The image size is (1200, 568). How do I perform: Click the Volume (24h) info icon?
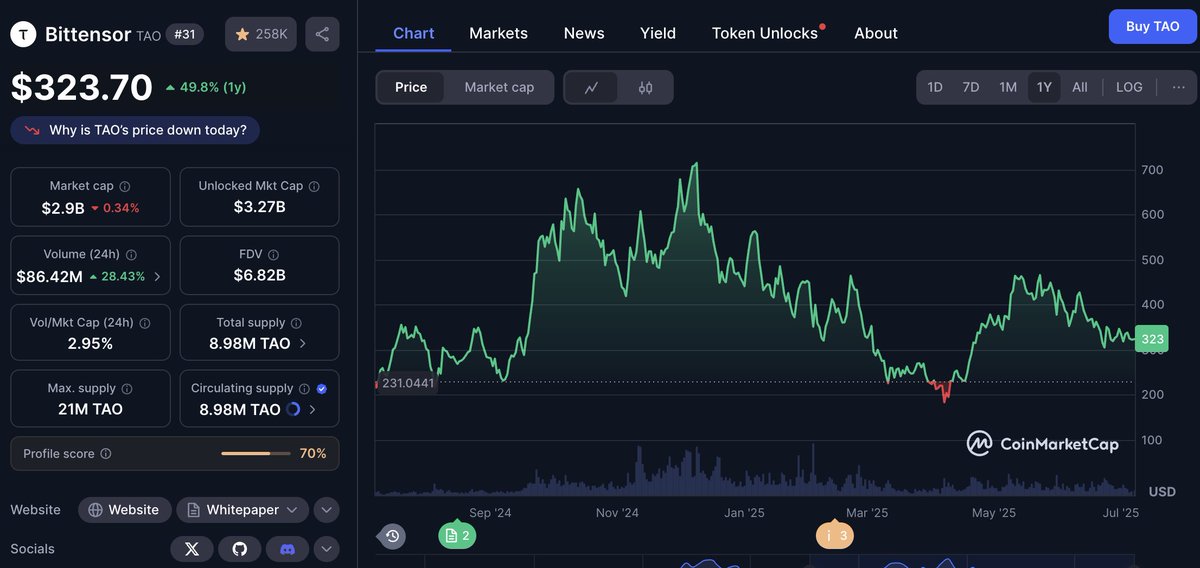coord(132,255)
